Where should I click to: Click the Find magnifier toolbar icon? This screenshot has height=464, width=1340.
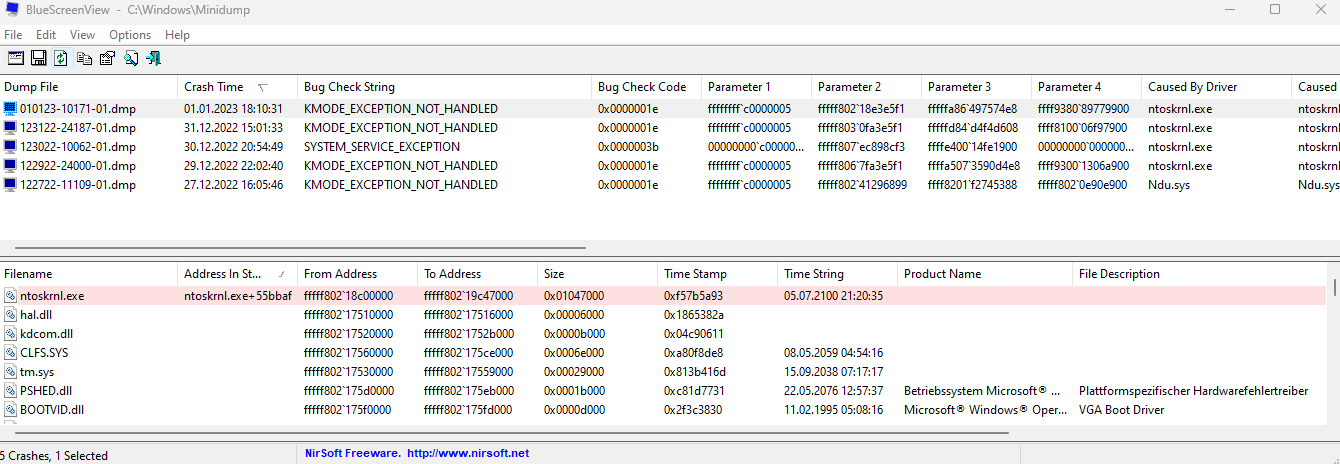[130, 58]
